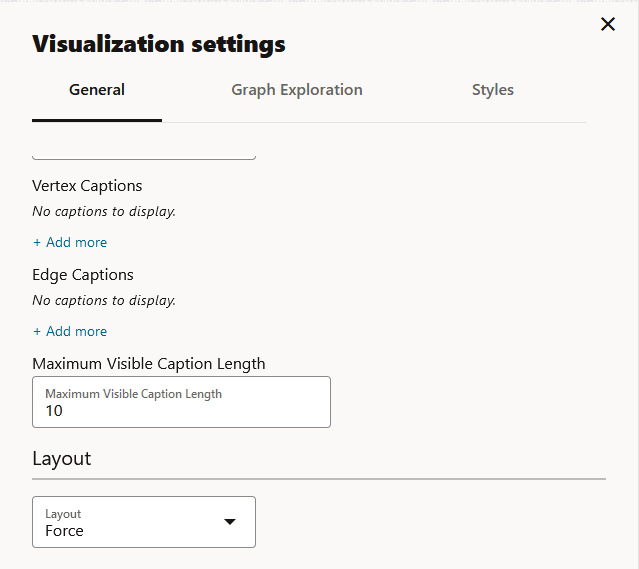Click the Edge Captions label
This screenshot has width=639, height=569.
coord(83,275)
